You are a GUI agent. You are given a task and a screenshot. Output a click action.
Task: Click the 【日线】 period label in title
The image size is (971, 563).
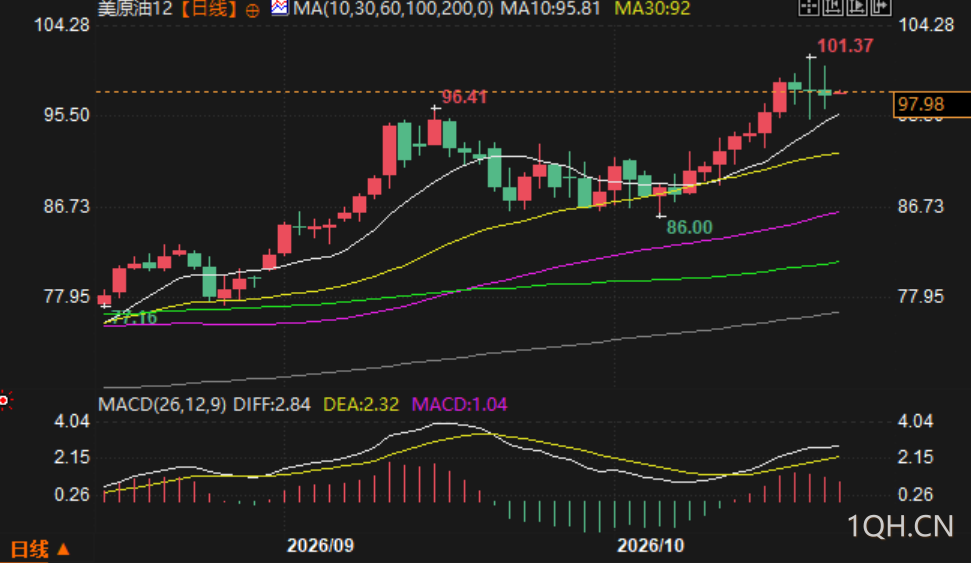pos(209,9)
